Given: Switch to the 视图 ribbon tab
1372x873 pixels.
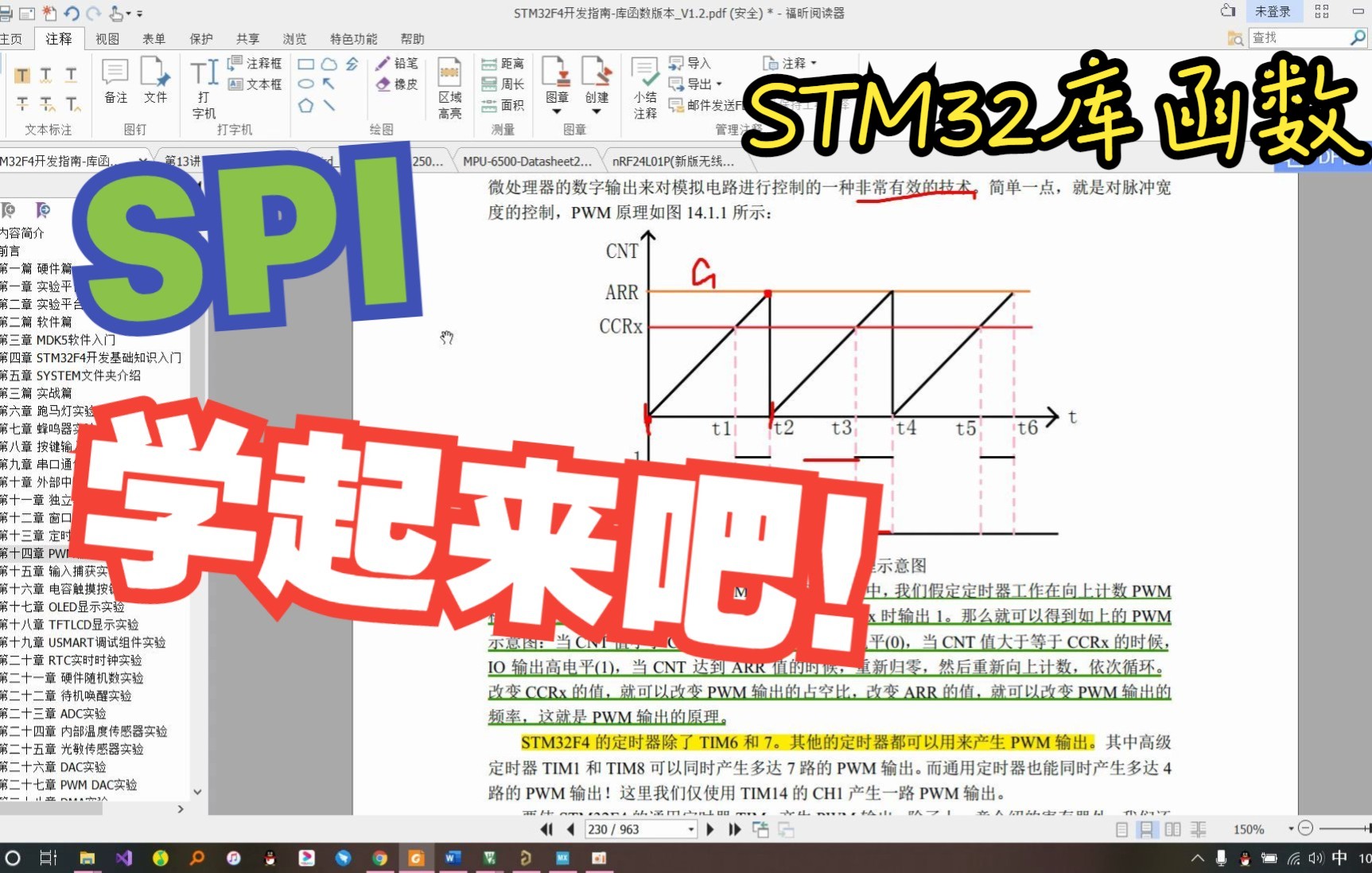Looking at the screenshot, I should click(x=107, y=39).
